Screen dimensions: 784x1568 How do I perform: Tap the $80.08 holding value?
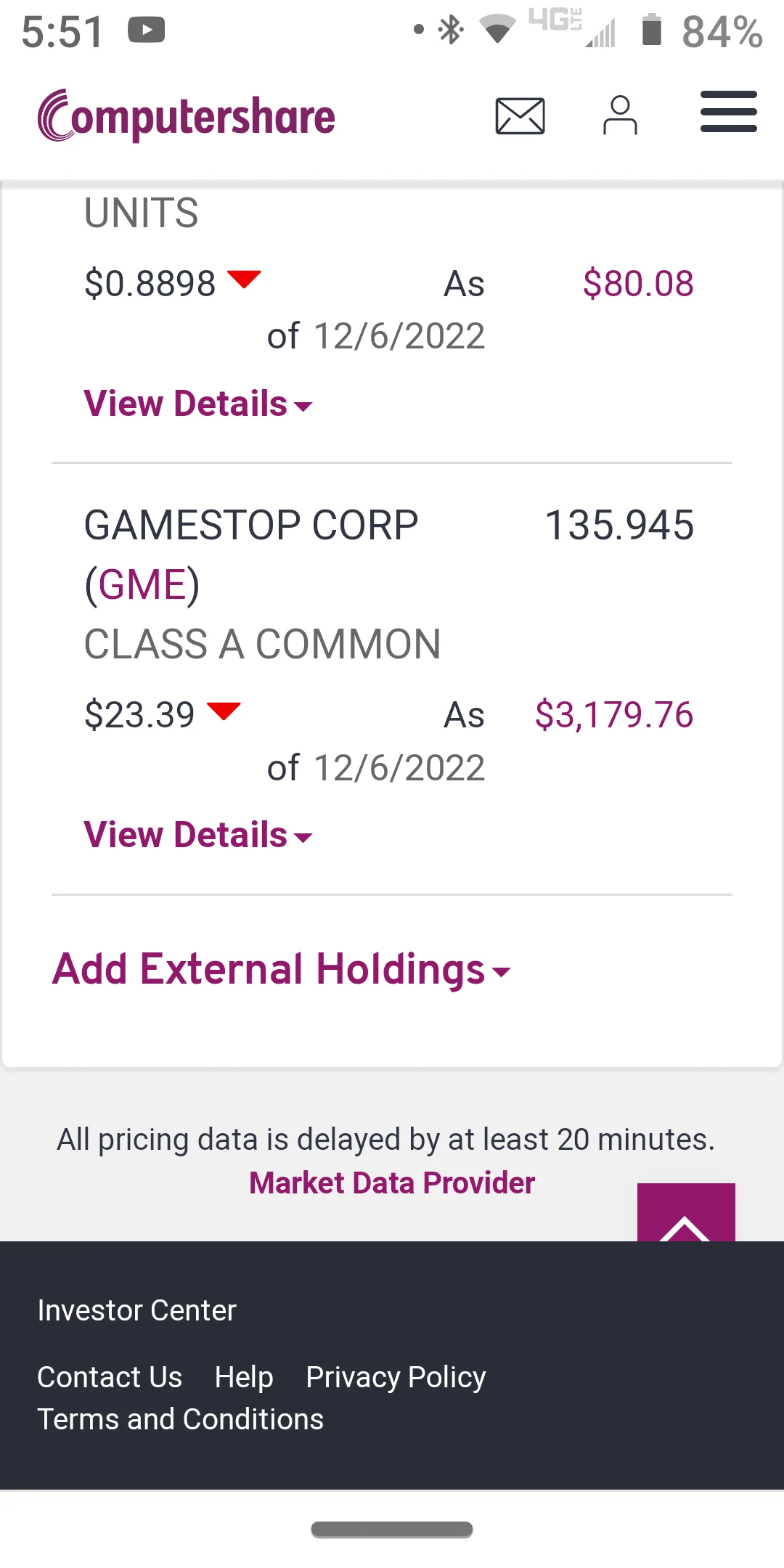(x=638, y=284)
